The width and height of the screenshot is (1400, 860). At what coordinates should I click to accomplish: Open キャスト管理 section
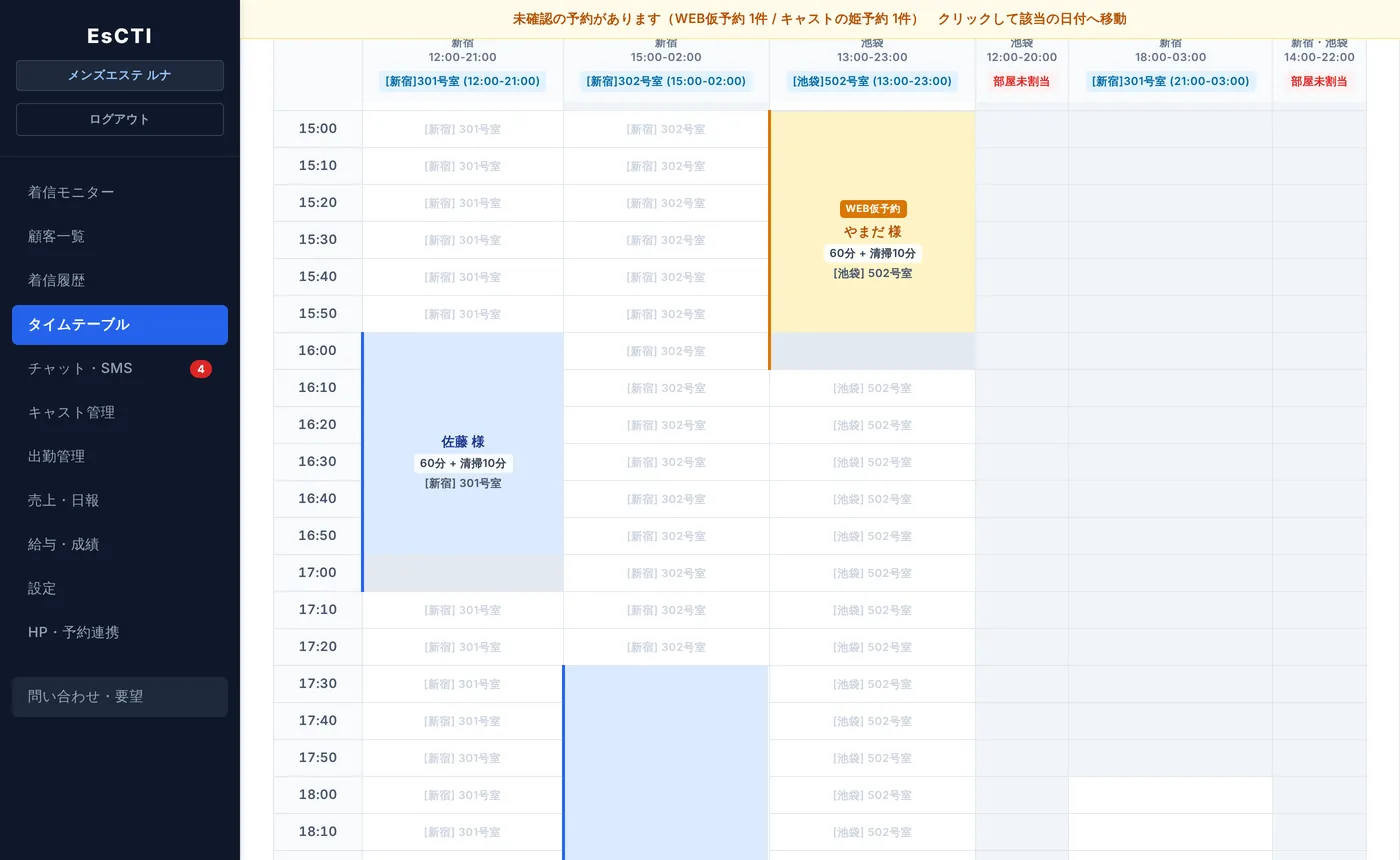120,413
